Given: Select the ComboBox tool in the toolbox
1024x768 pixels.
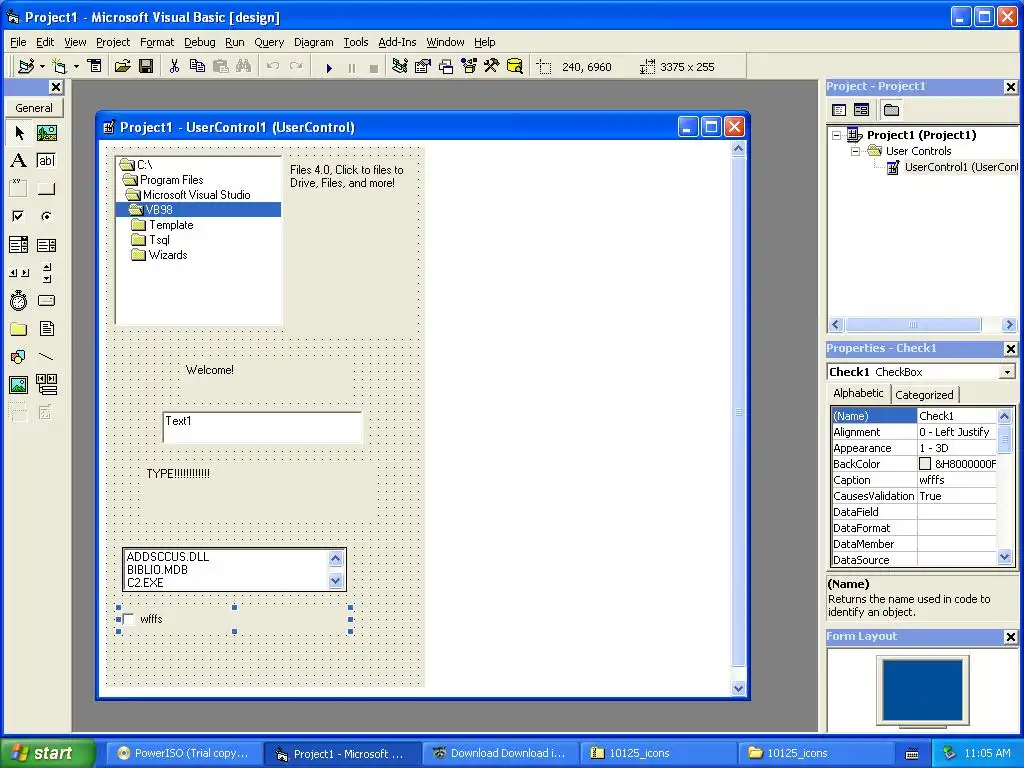Looking at the screenshot, I should (x=19, y=245).
